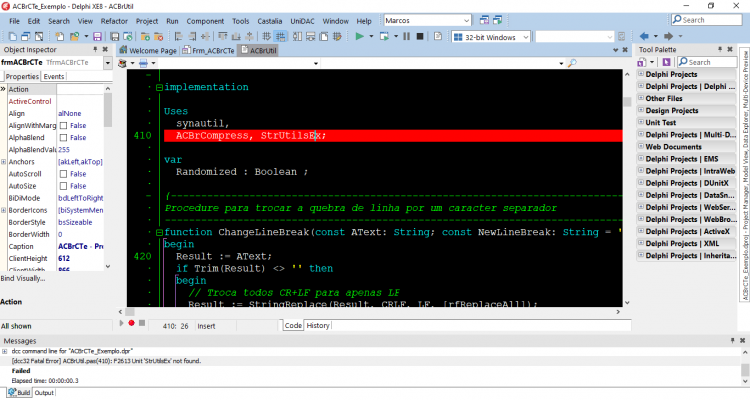
Task: Click the Add file to project icon
Action: (145, 36)
